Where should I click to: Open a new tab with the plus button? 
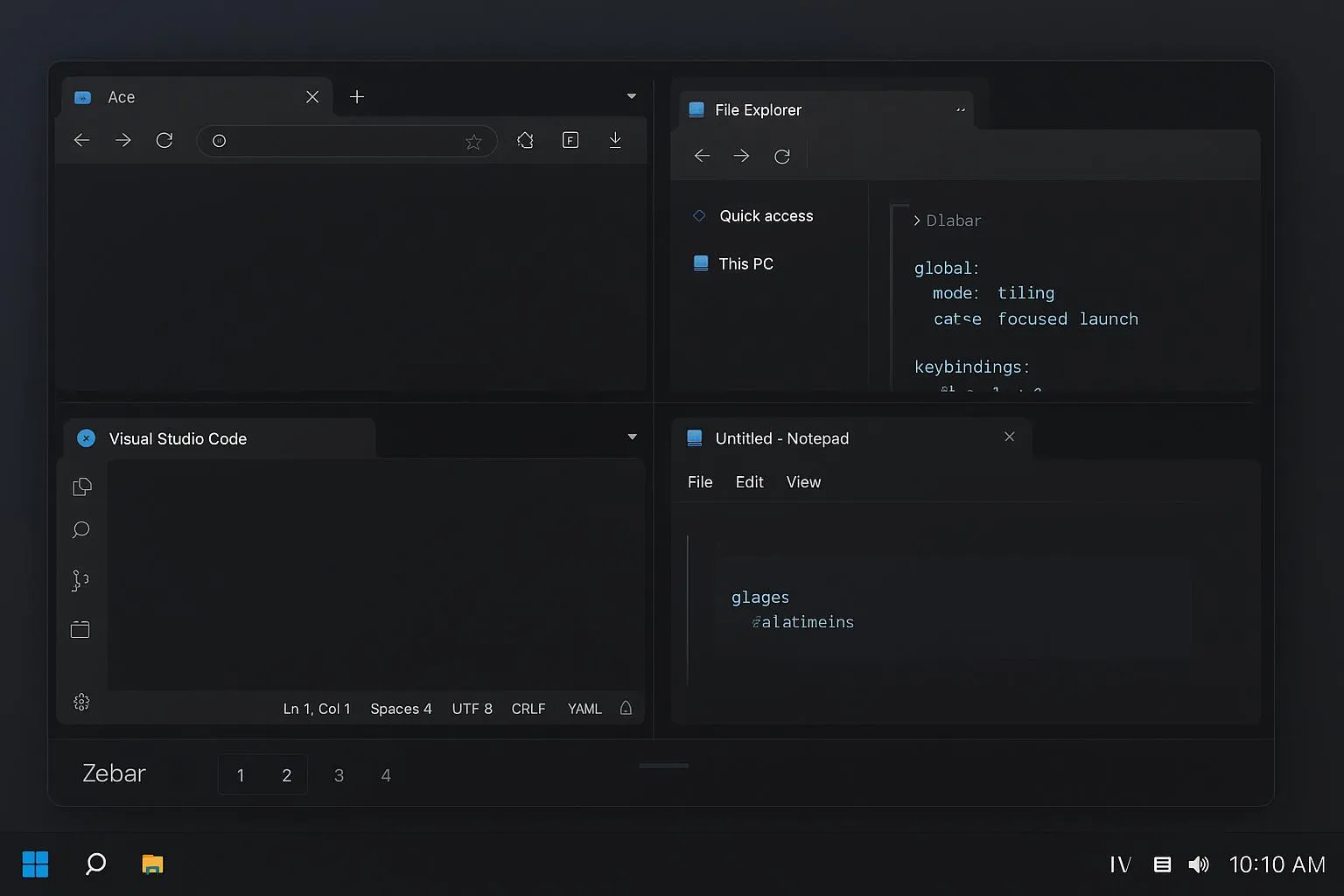tap(357, 97)
